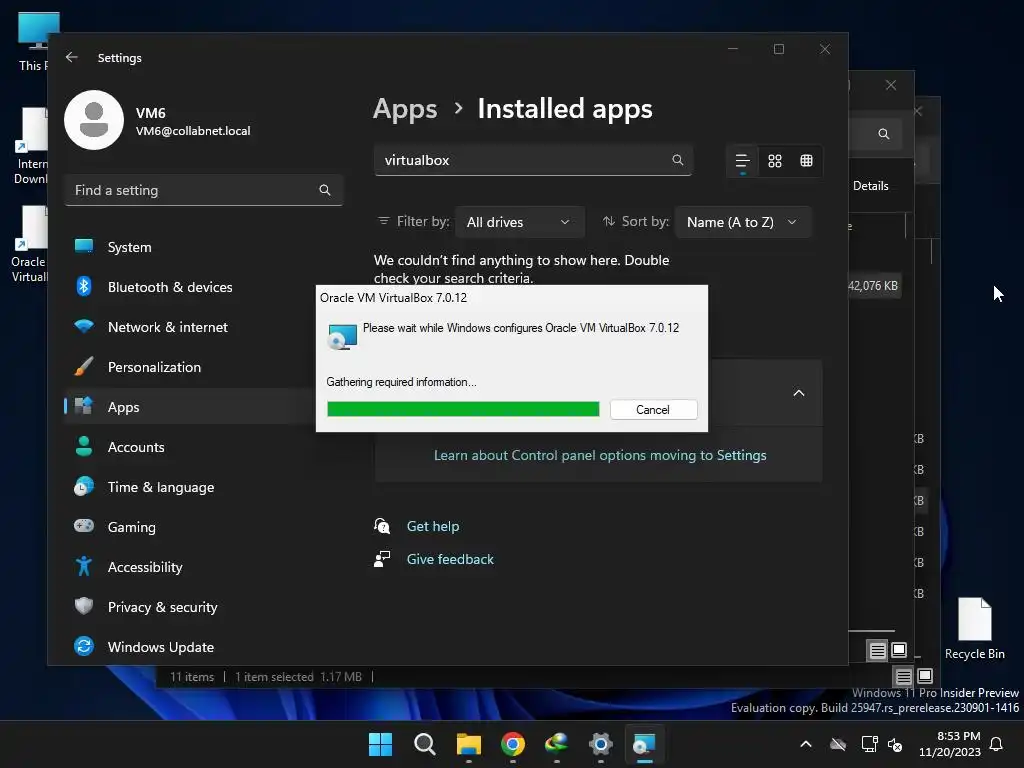Click the VirtualBox installer disc icon
This screenshot has width=1024, height=768.
pyautogui.click(x=342, y=336)
